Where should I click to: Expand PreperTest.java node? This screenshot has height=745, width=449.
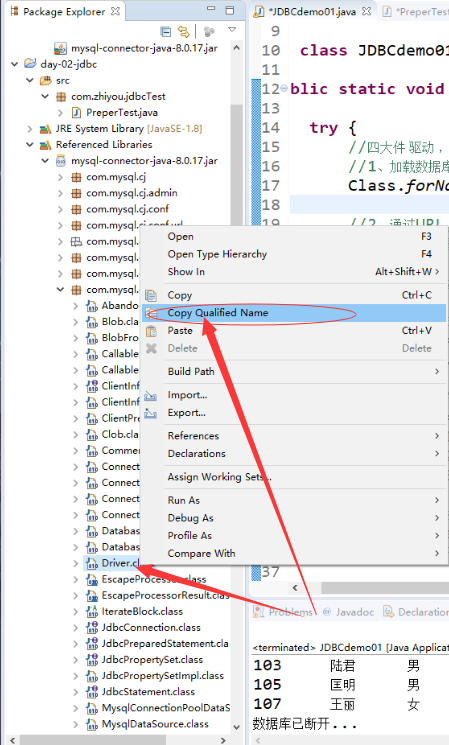pos(60,113)
